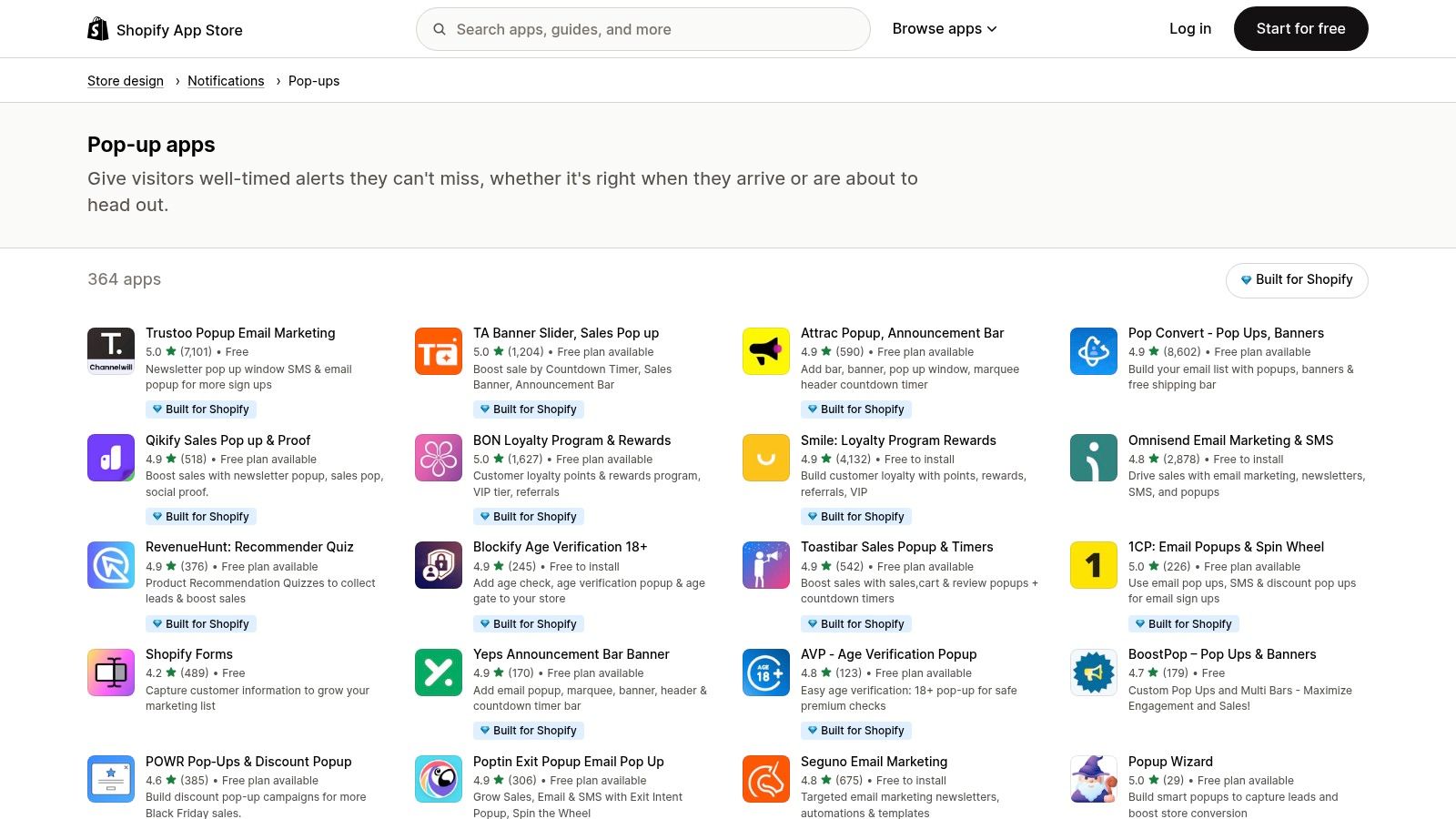Open the Store design breadcrumb

click(125, 80)
